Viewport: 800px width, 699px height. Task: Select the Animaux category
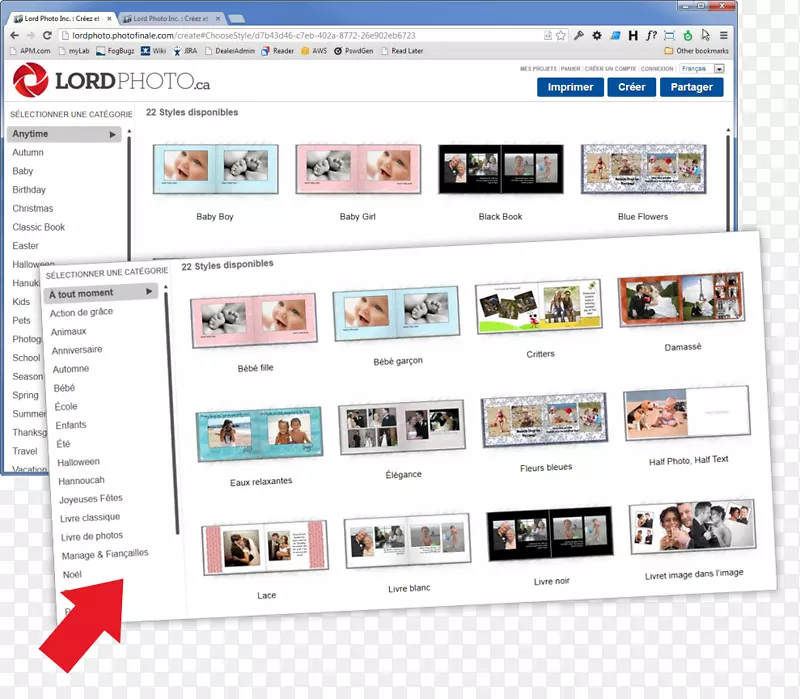coord(68,332)
